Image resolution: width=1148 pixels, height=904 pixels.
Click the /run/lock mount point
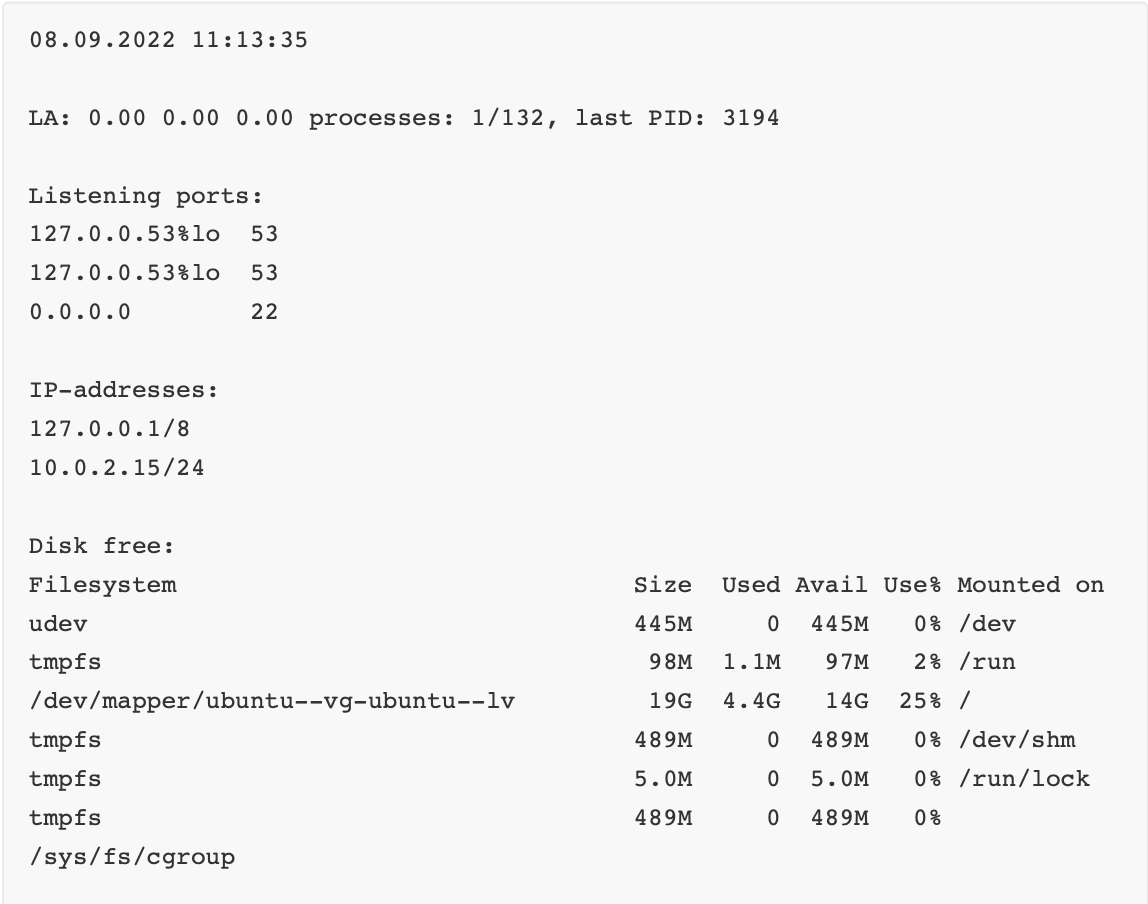tap(1023, 779)
